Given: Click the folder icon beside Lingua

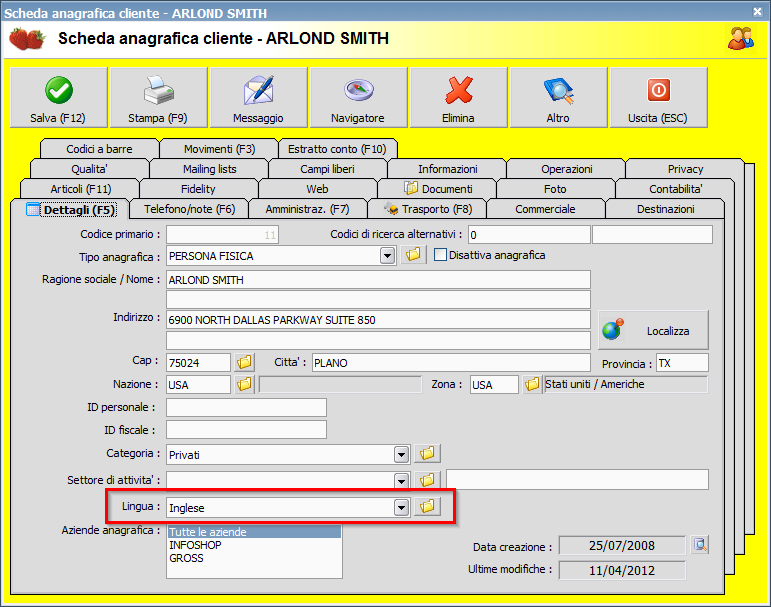Looking at the screenshot, I should (428, 507).
